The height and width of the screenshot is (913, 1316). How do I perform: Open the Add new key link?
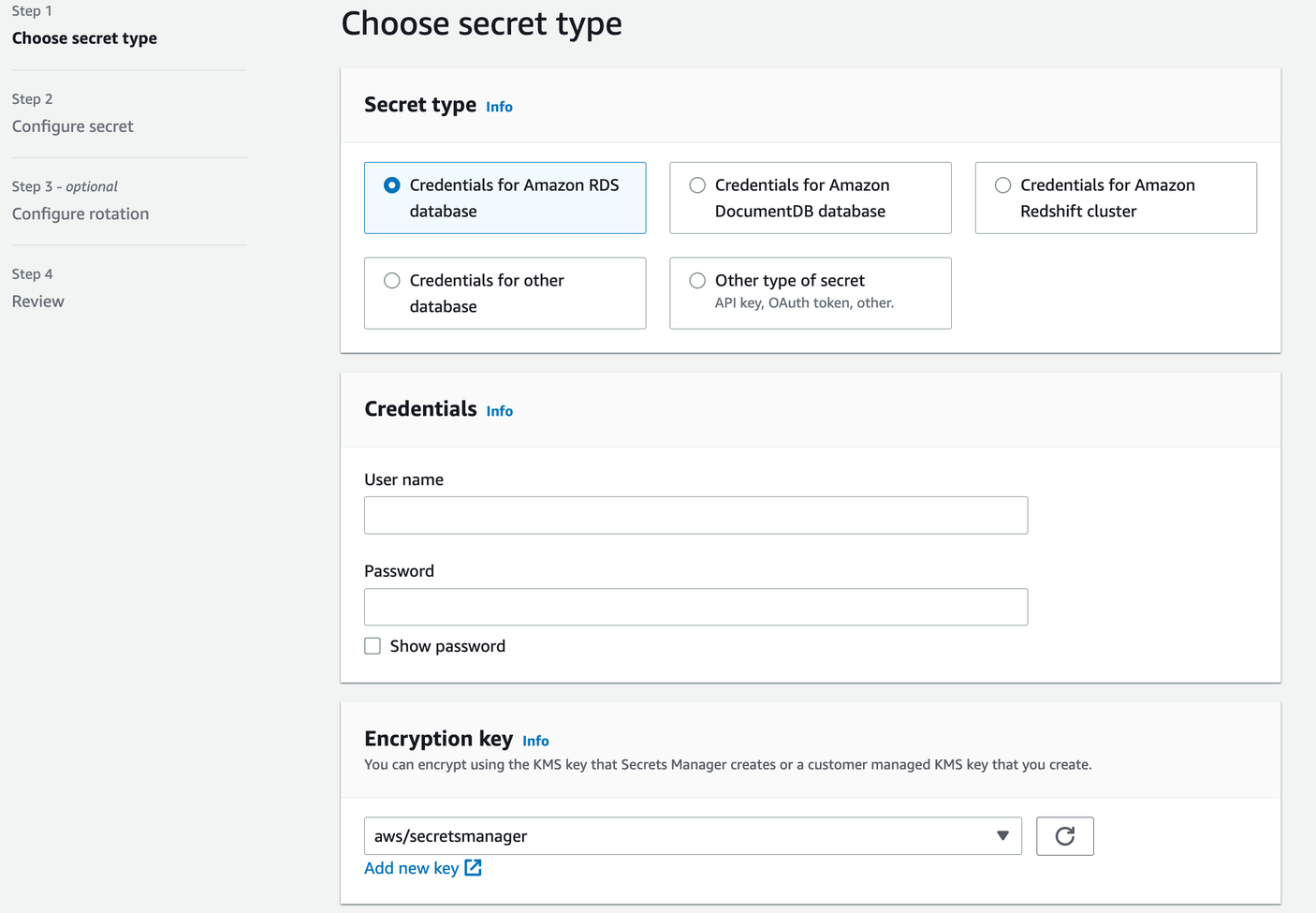[411, 868]
